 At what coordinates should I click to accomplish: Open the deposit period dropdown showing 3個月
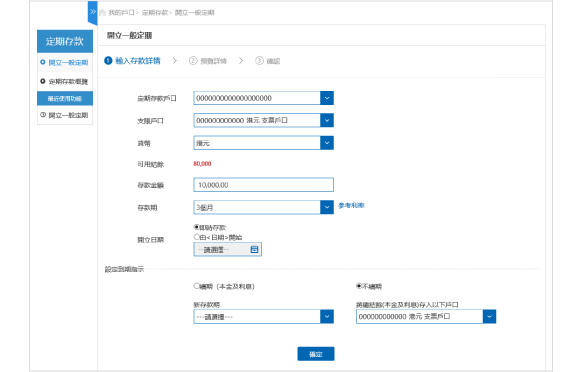pos(264,207)
